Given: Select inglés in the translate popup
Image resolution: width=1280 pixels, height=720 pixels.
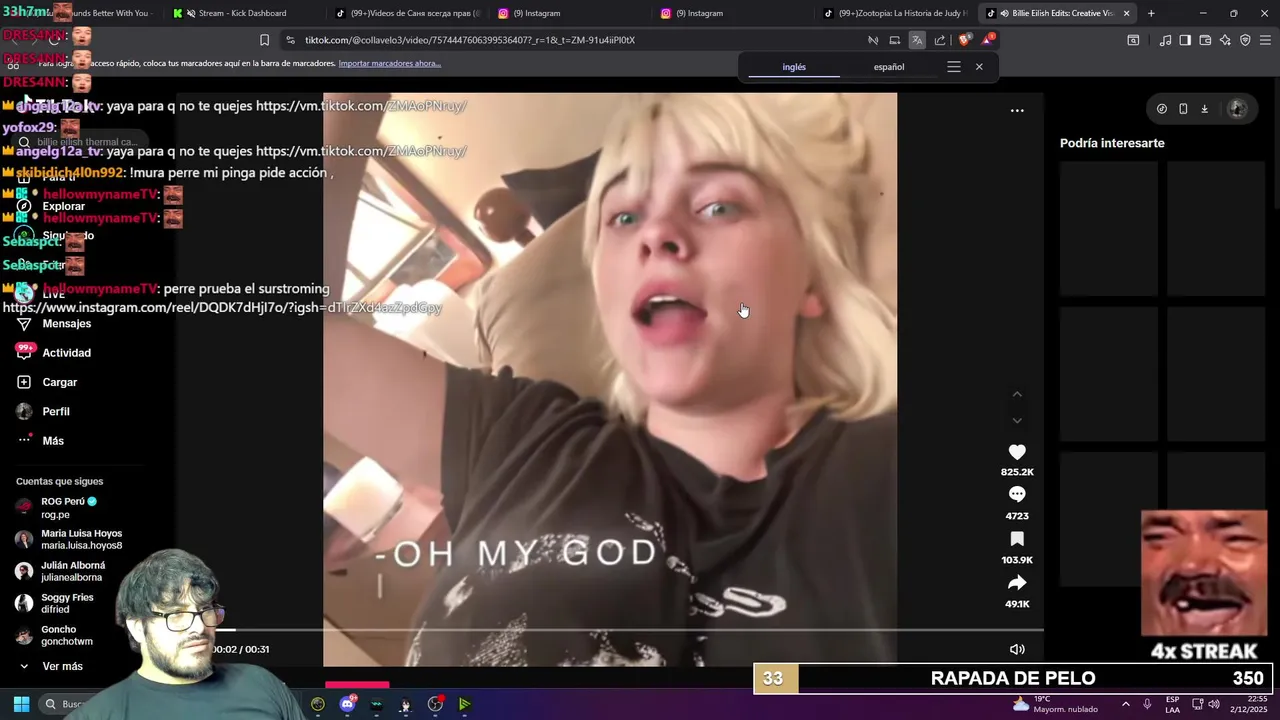Looking at the screenshot, I should click(794, 67).
